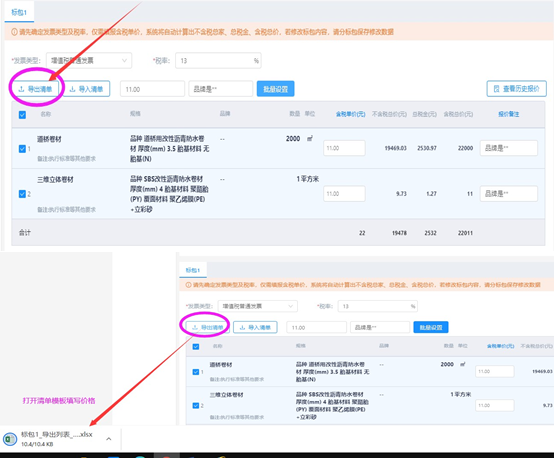Expand the download item options chevron

(109, 439)
